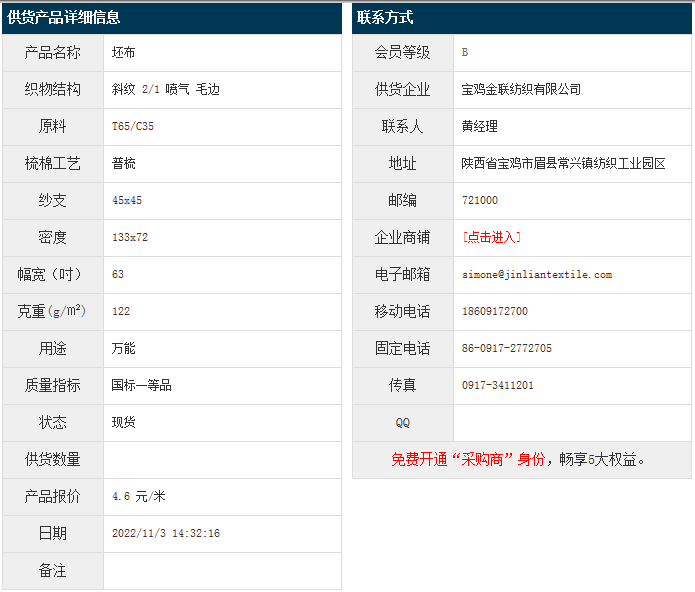
Task: Click the contact person 黄经理
Action: [x=479, y=126]
